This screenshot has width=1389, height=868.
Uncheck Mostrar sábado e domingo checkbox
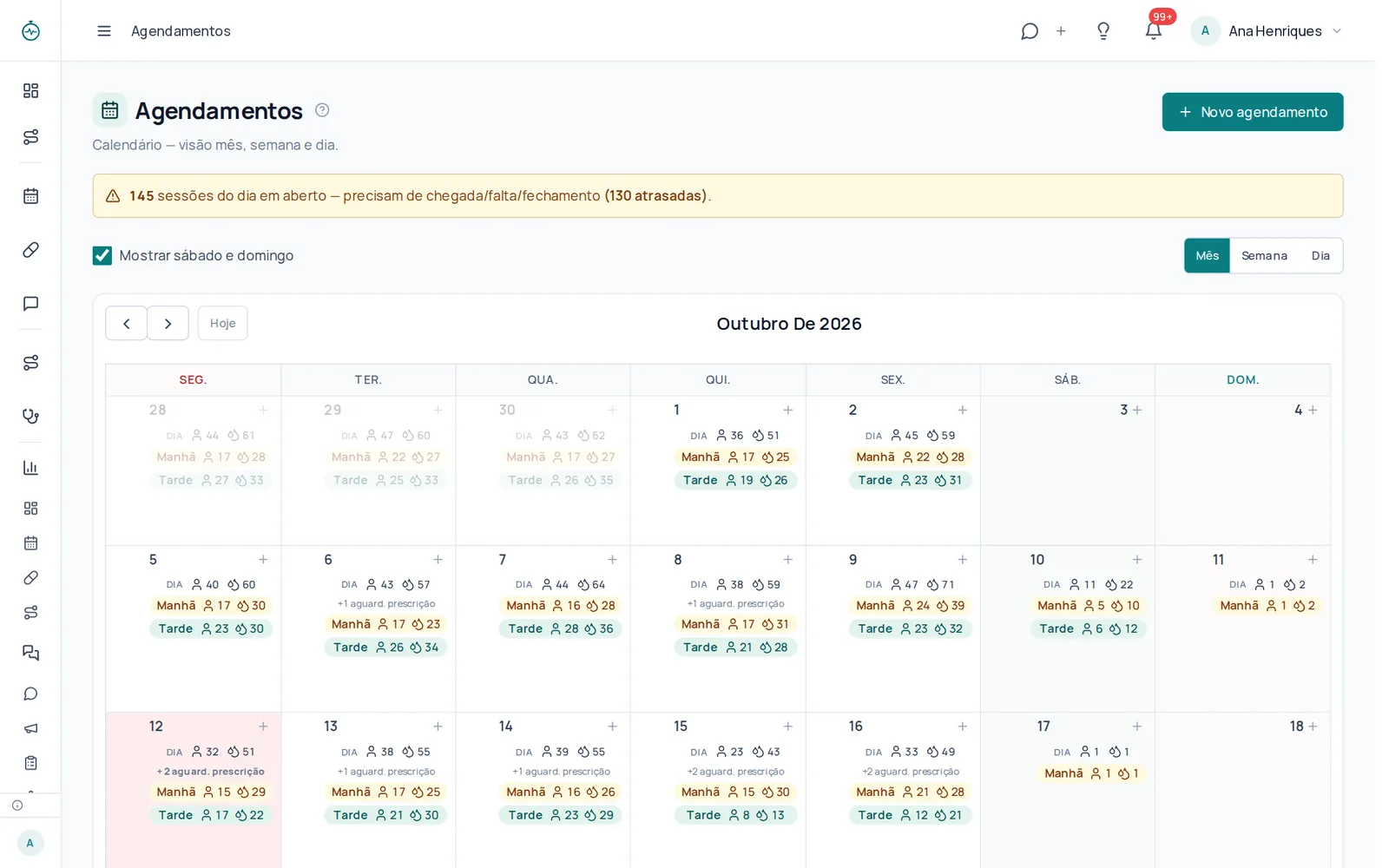[102, 255]
